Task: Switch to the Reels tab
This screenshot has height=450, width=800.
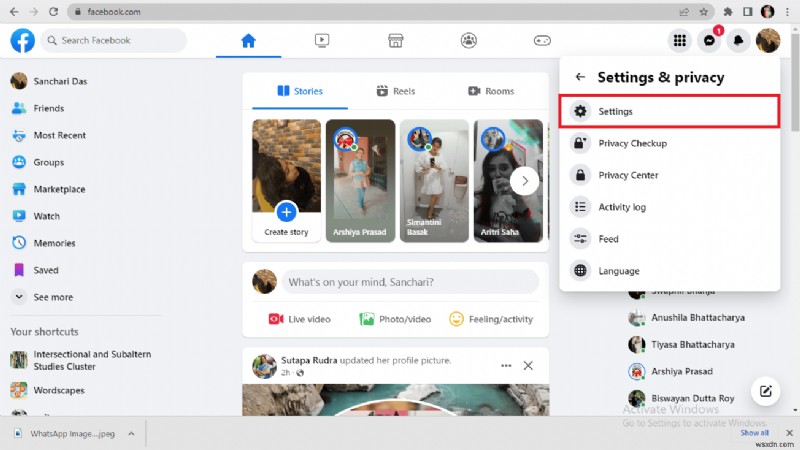Action: pos(396,91)
